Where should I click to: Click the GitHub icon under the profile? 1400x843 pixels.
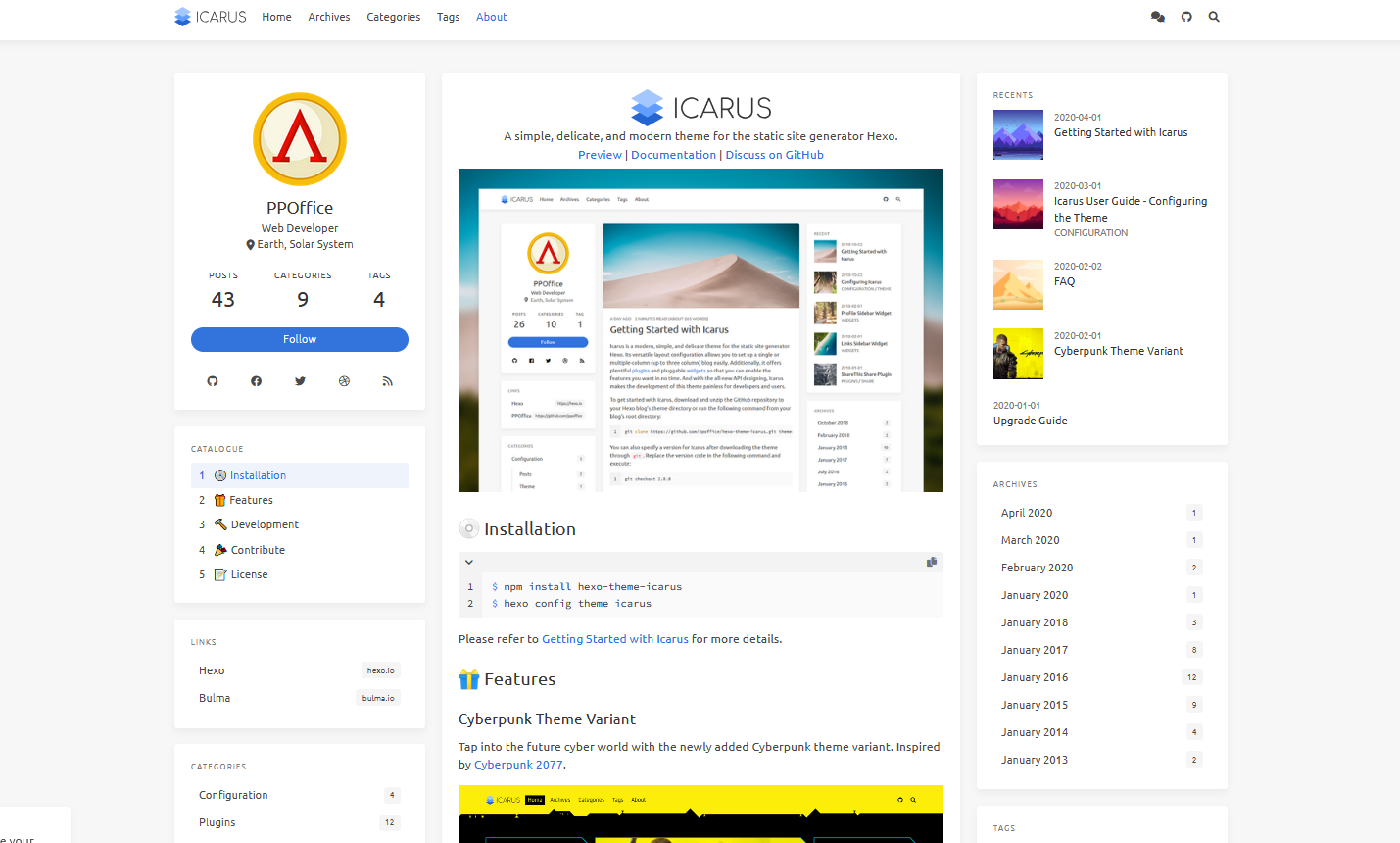pyautogui.click(x=213, y=381)
